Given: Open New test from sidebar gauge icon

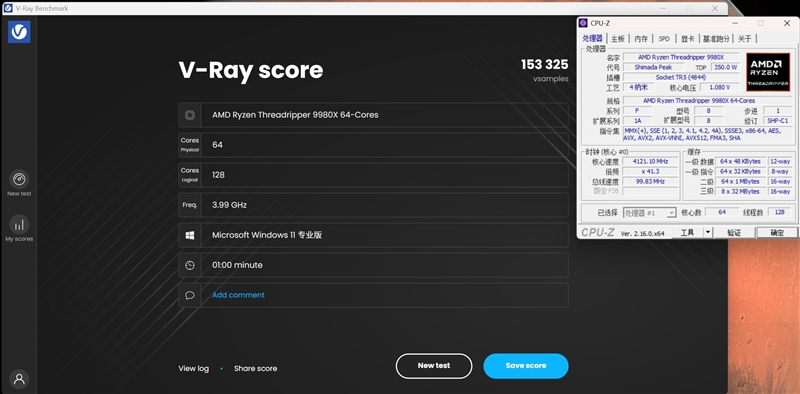Looking at the screenshot, I should tap(19, 180).
